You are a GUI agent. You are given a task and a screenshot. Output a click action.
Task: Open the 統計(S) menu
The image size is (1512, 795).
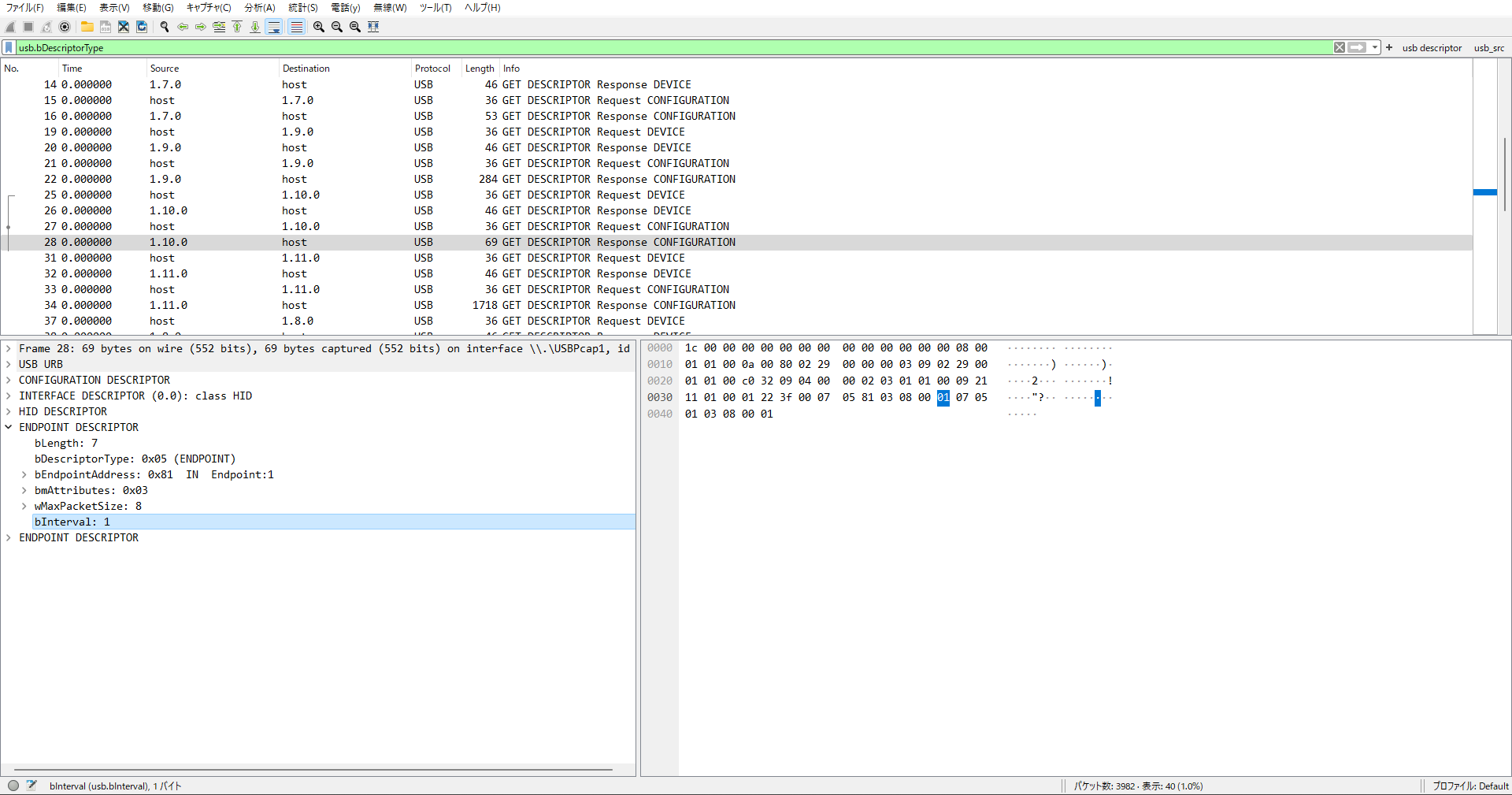point(302,8)
